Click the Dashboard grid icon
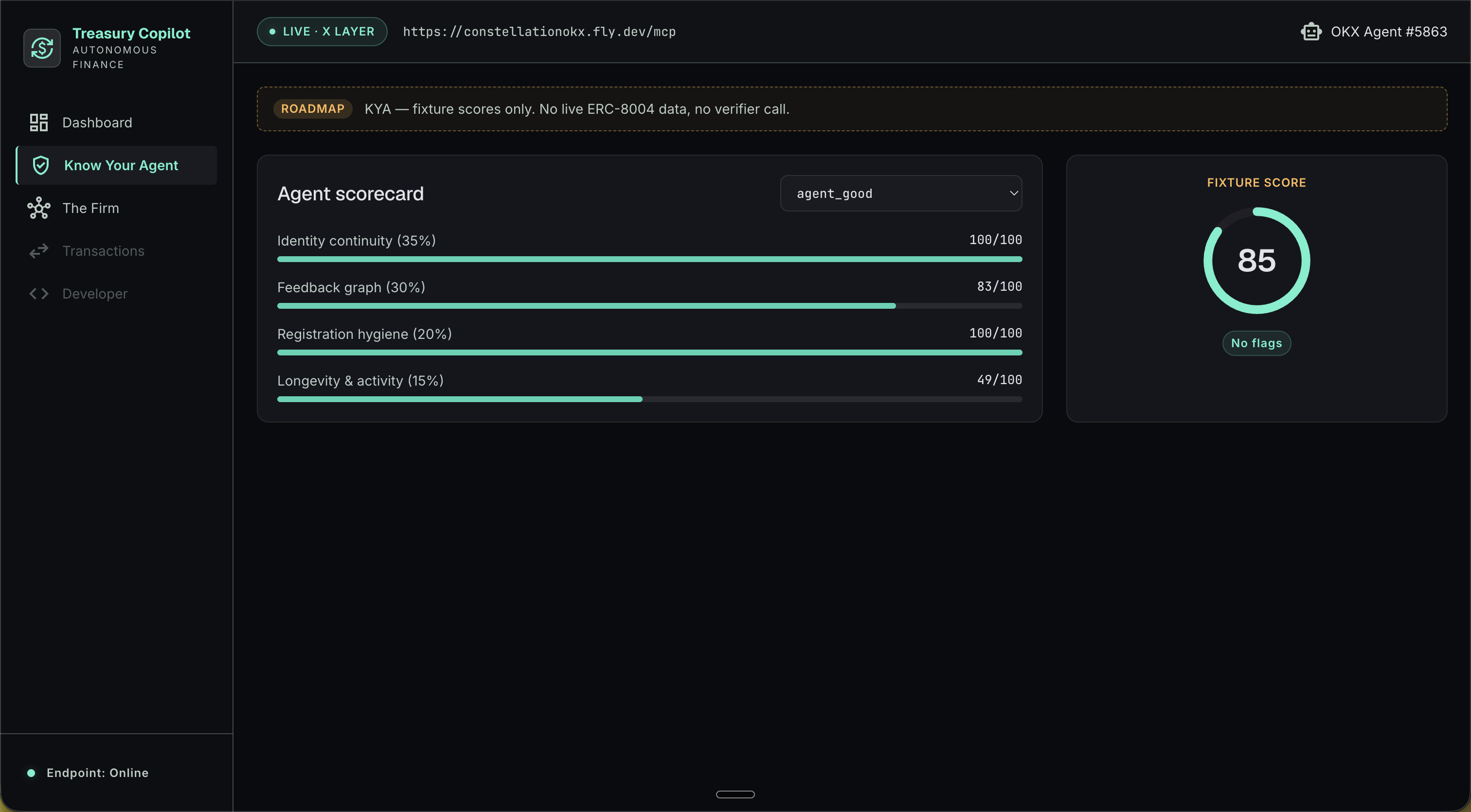1471x812 pixels. click(39, 123)
